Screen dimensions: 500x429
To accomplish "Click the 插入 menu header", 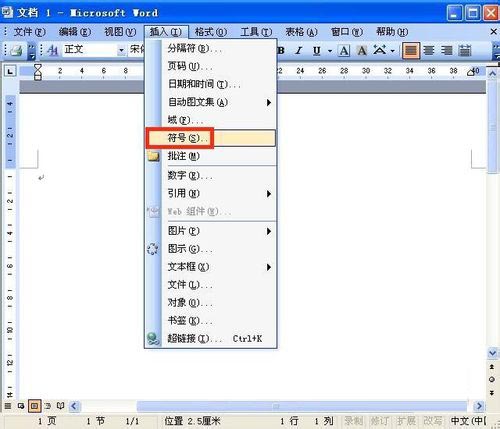I will click(166, 32).
